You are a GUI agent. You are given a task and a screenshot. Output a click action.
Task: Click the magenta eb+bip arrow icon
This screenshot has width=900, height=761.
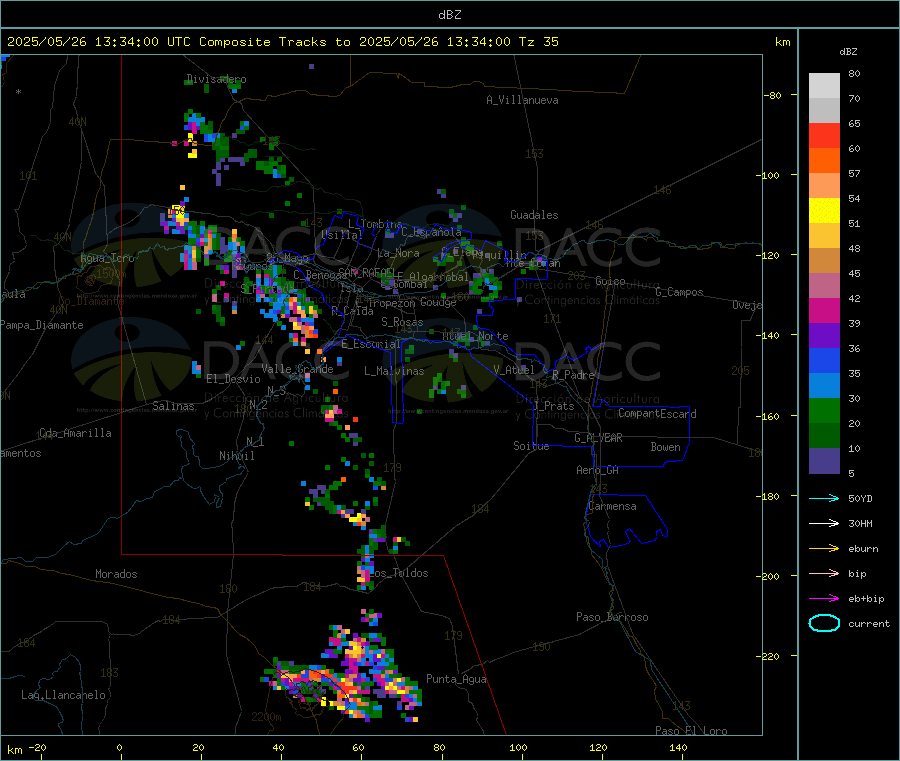[824, 599]
